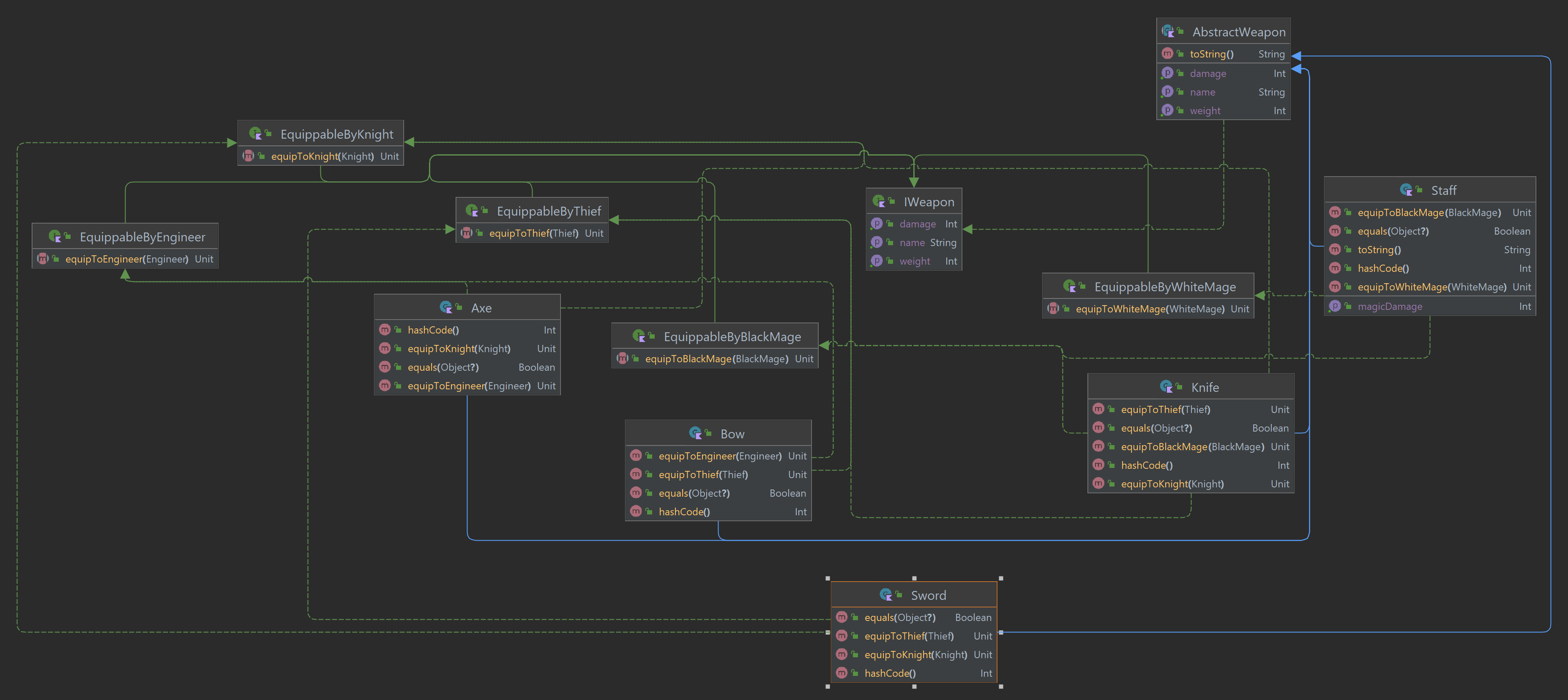The image size is (1568, 700).
Task: Click the Bow class icon
Action: [x=696, y=433]
